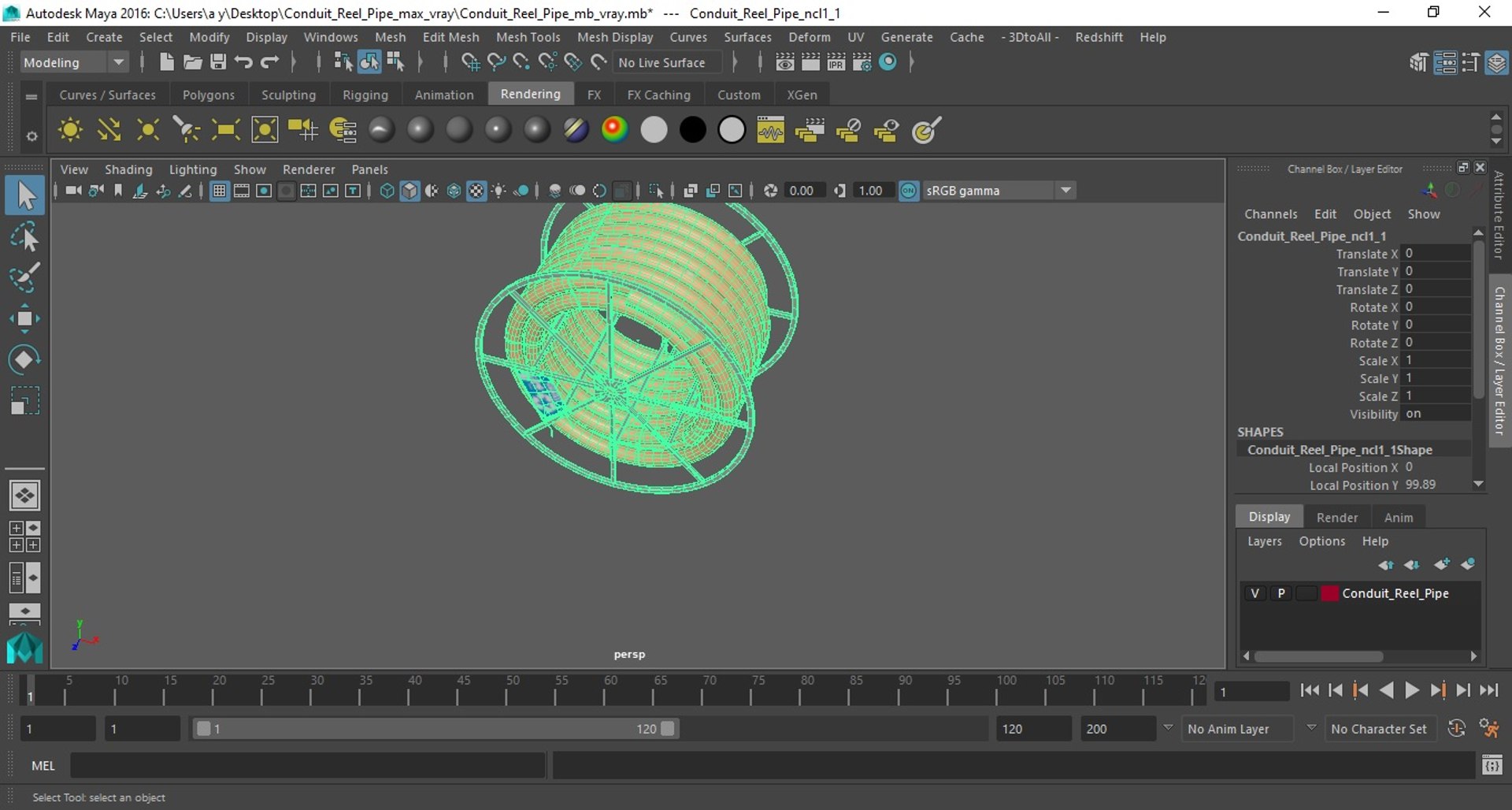
Task: Click the MEL command input field
Action: pos(307,765)
